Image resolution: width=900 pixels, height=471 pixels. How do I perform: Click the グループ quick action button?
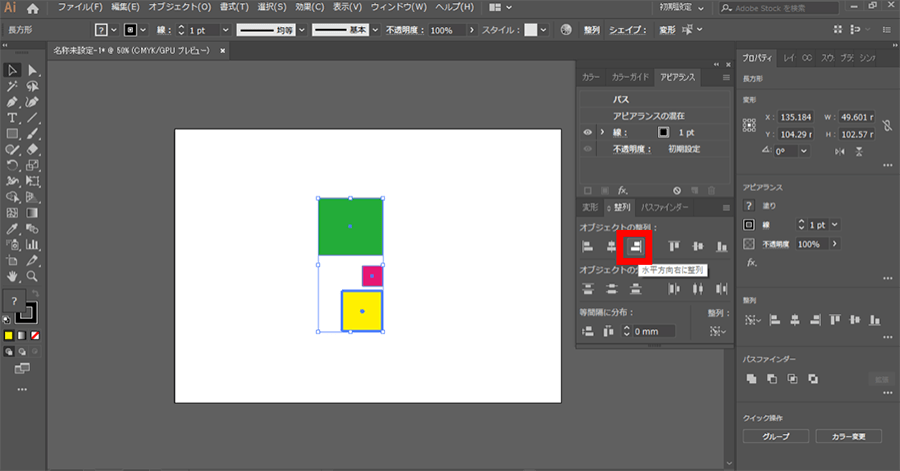(x=775, y=436)
